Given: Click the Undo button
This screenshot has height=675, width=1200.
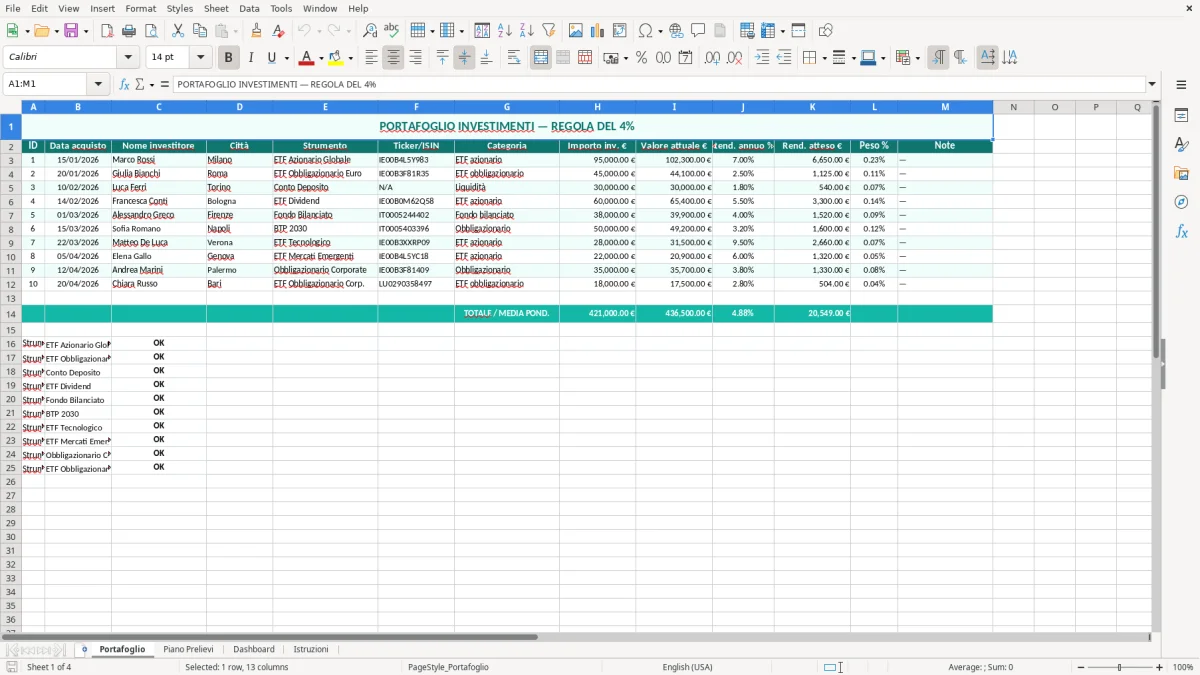Looking at the screenshot, I should pos(305,31).
